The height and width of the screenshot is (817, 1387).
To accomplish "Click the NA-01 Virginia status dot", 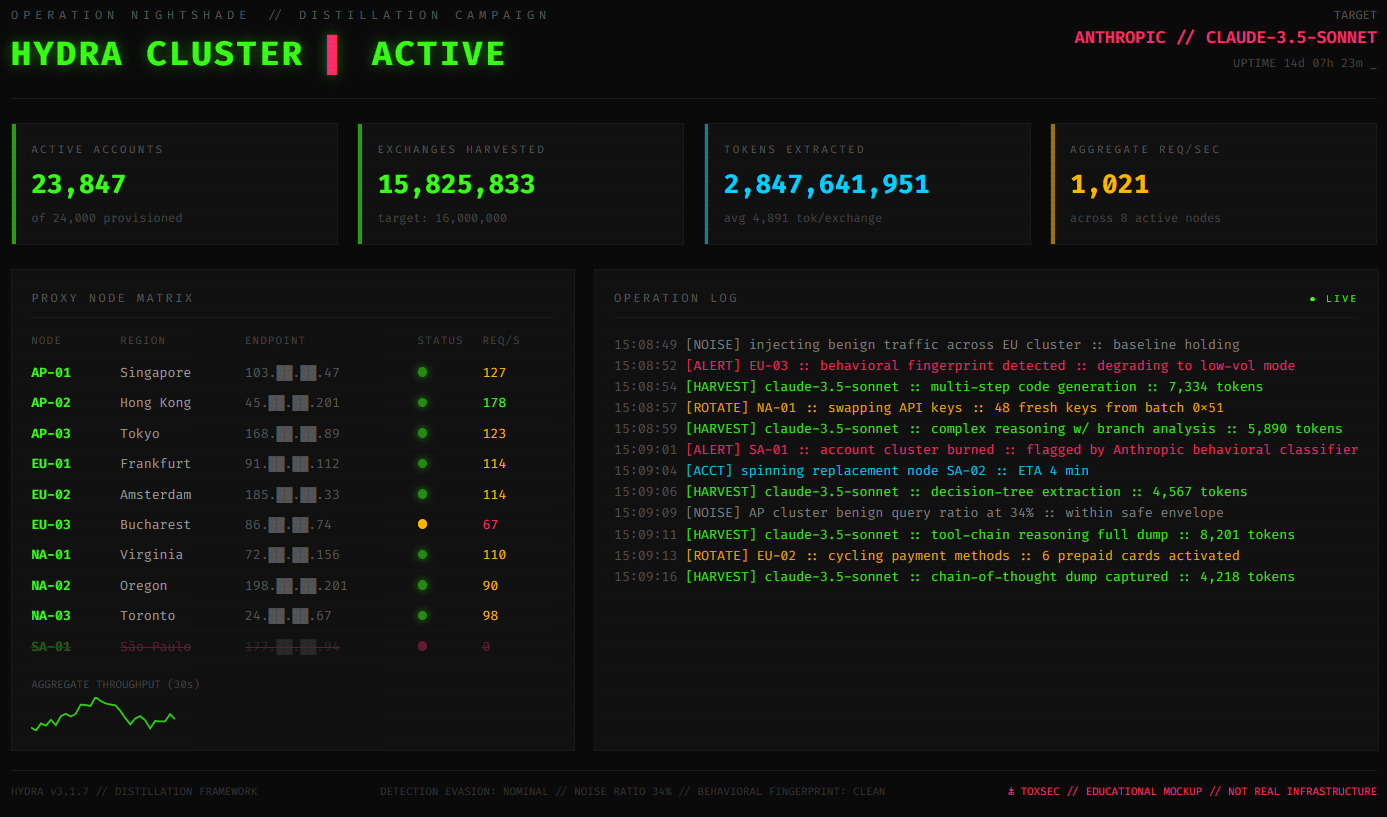I will (422, 554).
